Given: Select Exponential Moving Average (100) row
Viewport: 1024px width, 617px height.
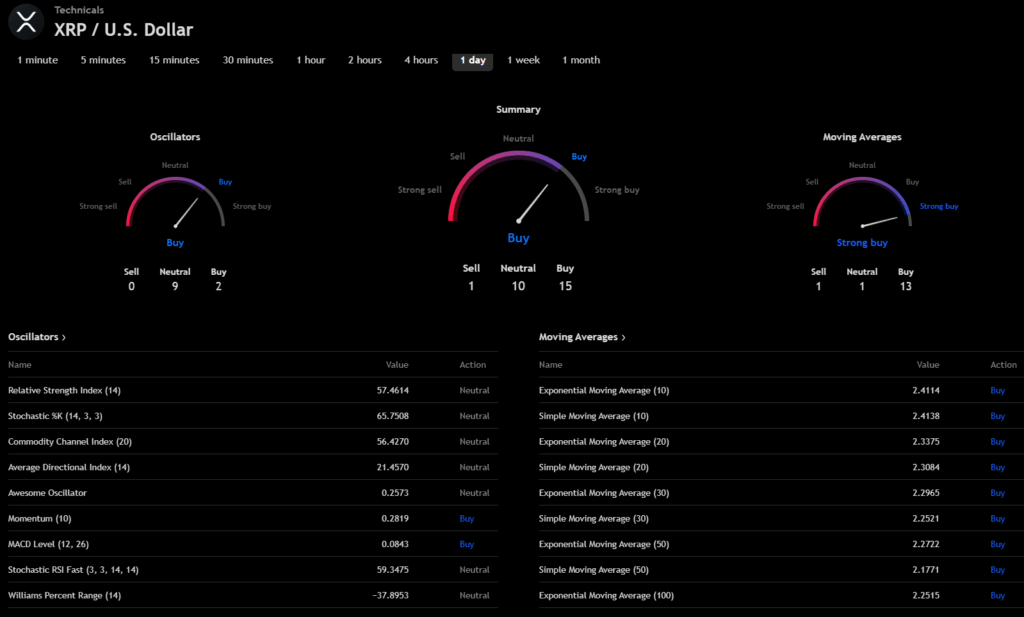Looking at the screenshot, I should click(x=781, y=595).
